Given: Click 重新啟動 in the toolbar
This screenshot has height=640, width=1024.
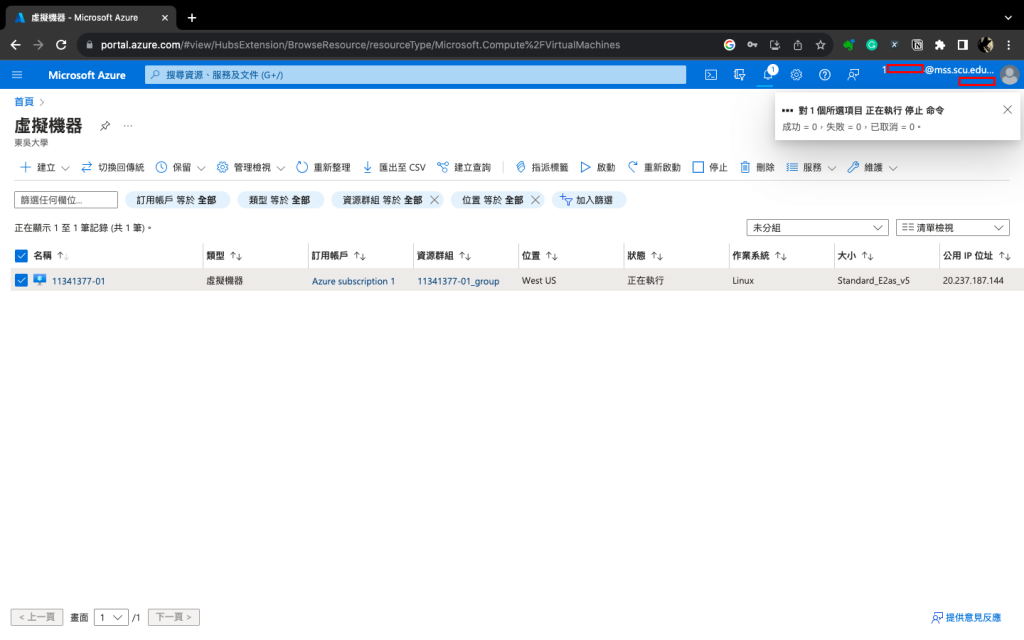Looking at the screenshot, I should (654, 167).
